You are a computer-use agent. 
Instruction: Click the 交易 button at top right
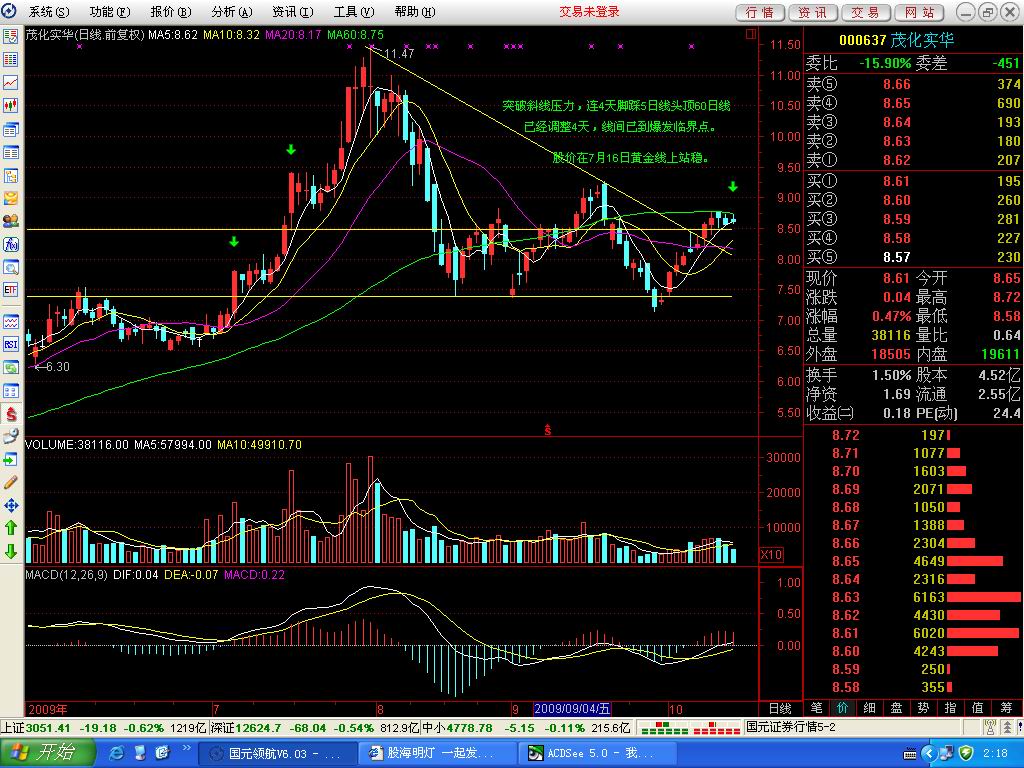tap(866, 12)
